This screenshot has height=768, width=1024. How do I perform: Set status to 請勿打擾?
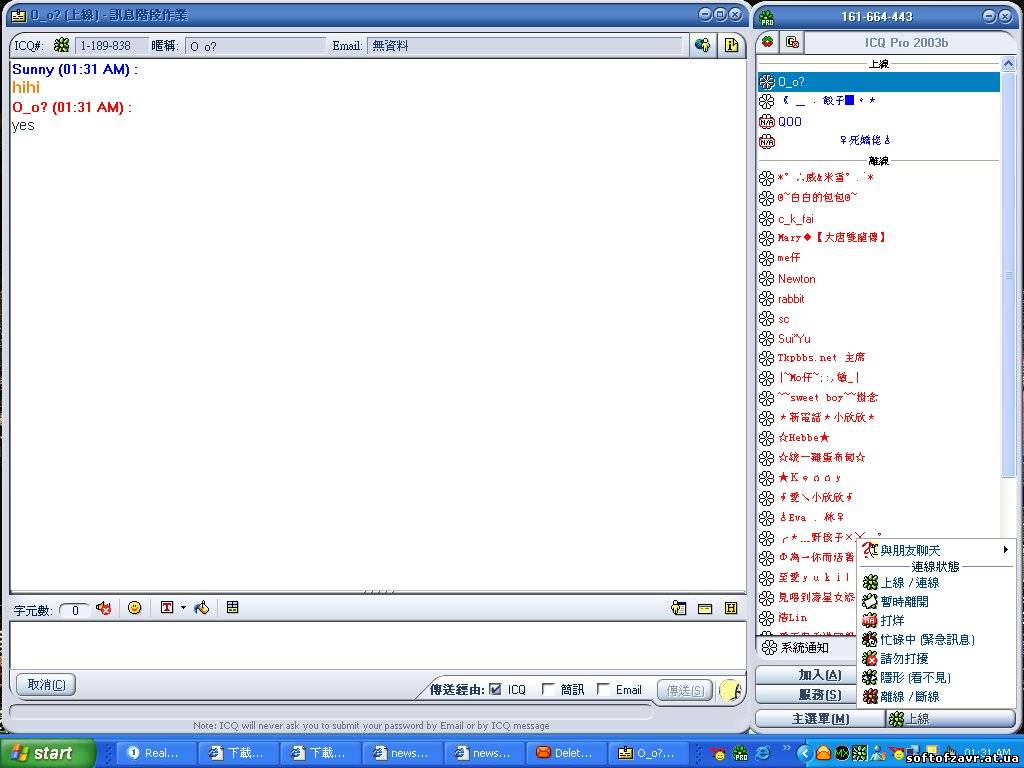936,658
